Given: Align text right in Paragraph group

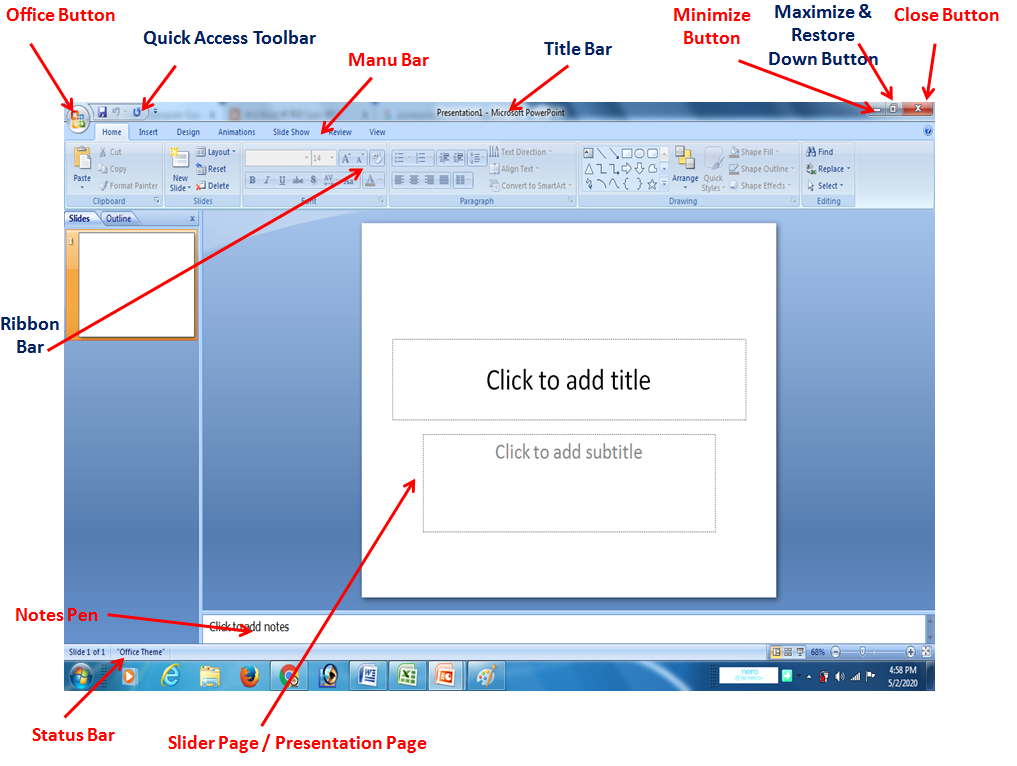Looking at the screenshot, I should click(429, 180).
